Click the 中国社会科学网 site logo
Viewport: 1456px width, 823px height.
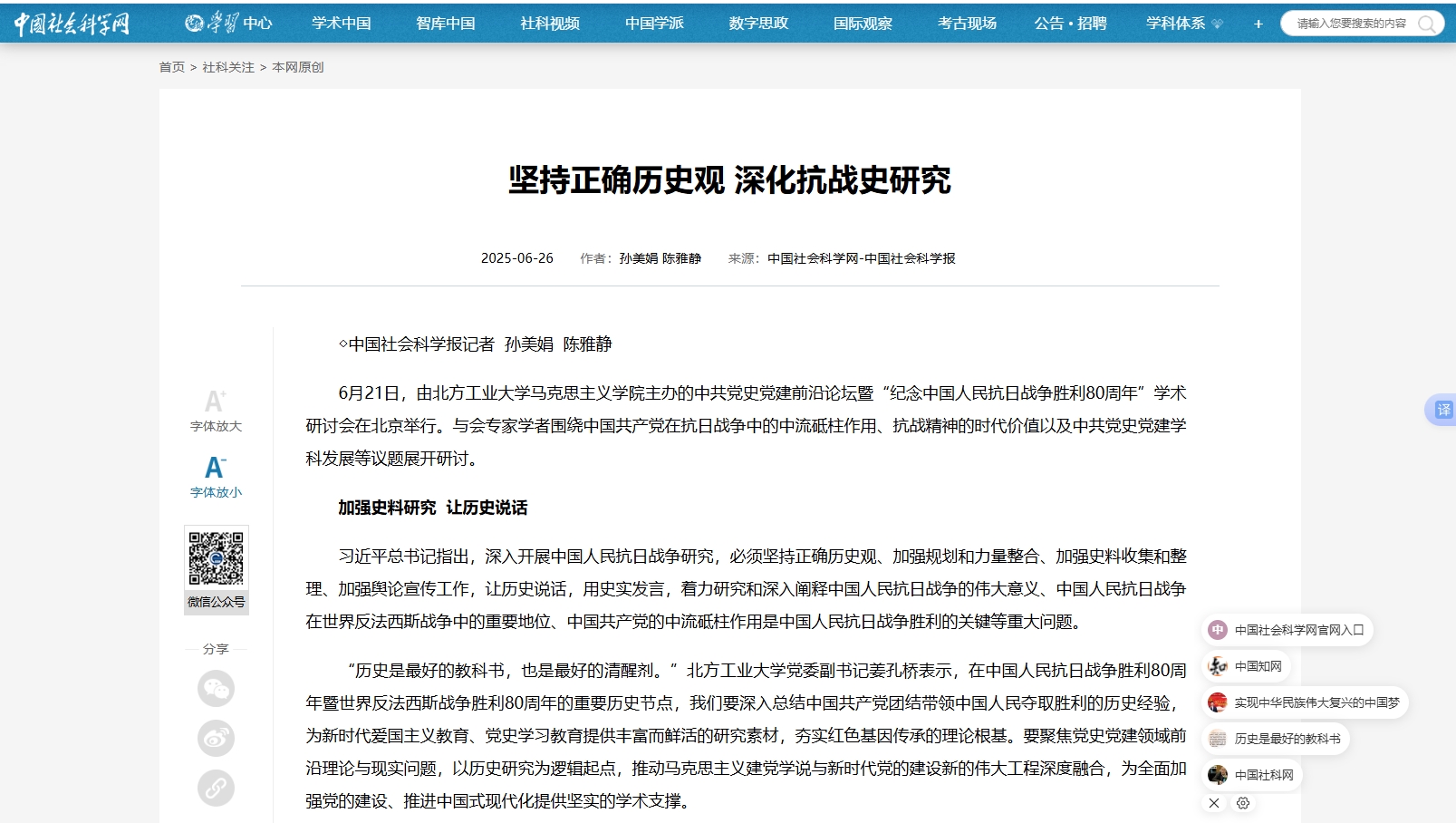(x=72, y=24)
